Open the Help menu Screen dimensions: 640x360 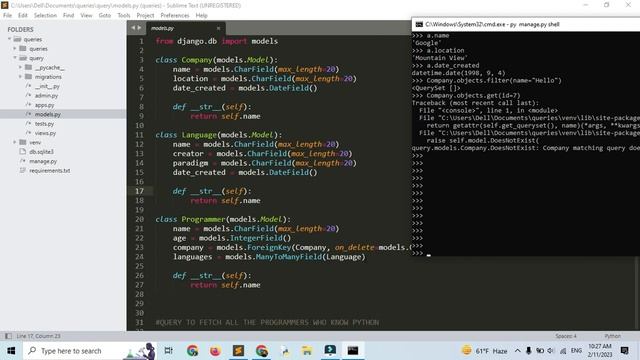[201, 15]
